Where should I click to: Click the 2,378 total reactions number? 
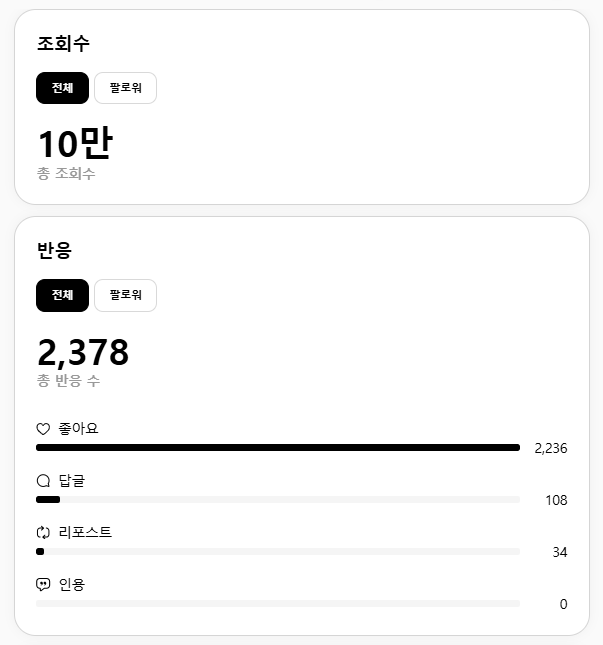pos(83,352)
